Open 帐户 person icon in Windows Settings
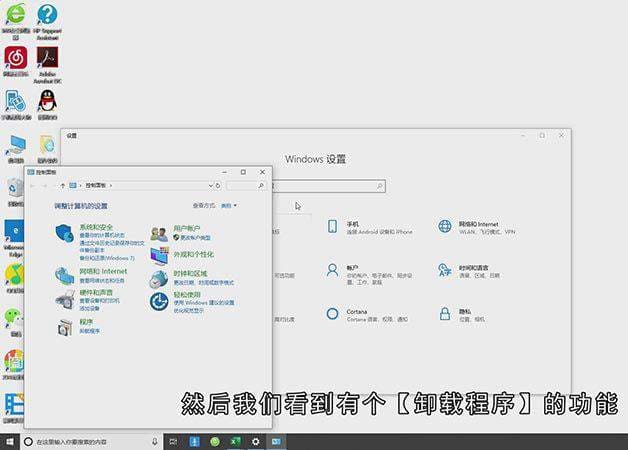Viewport: 628px width, 450px height. (332, 270)
